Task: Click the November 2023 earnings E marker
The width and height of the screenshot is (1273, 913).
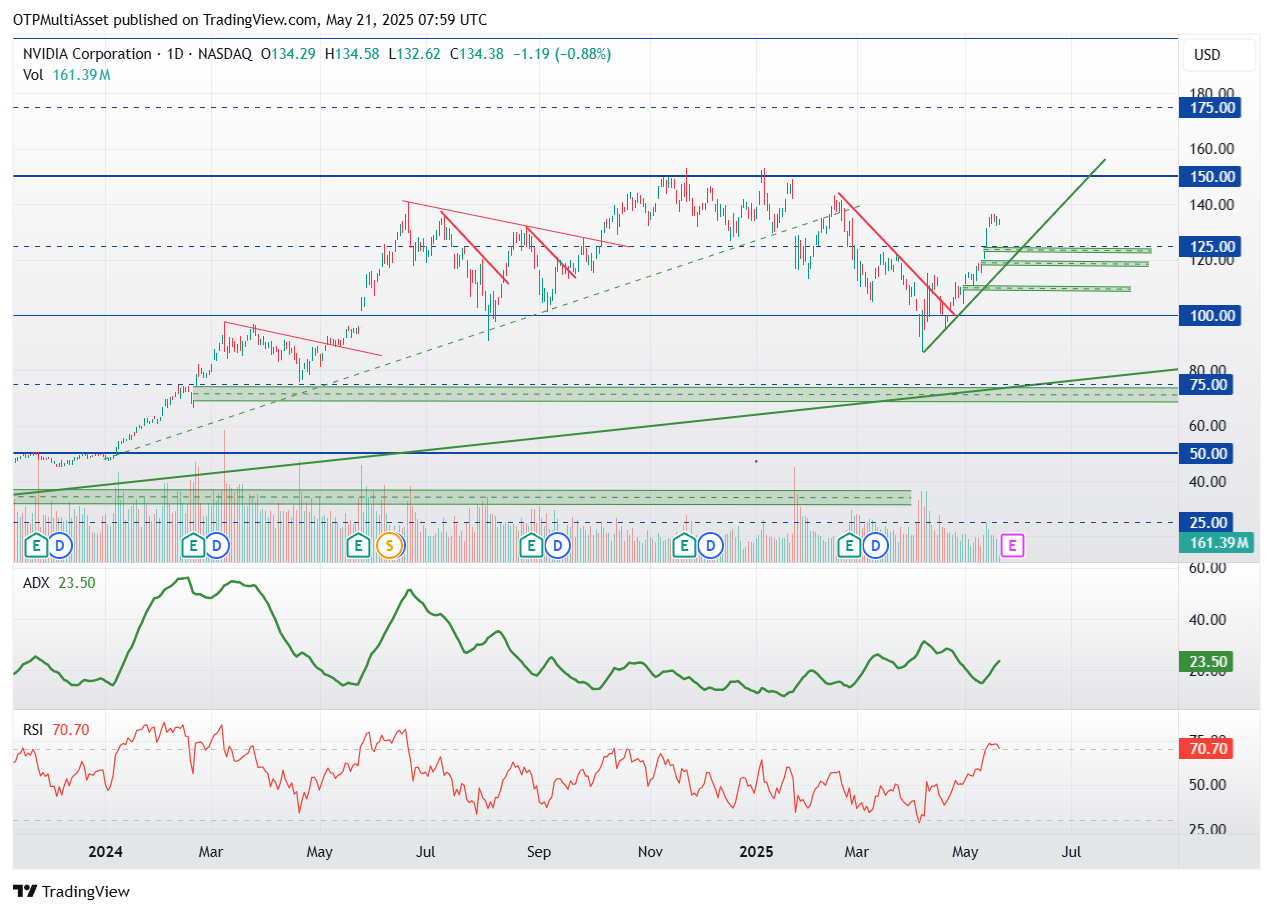Action: coord(36,545)
